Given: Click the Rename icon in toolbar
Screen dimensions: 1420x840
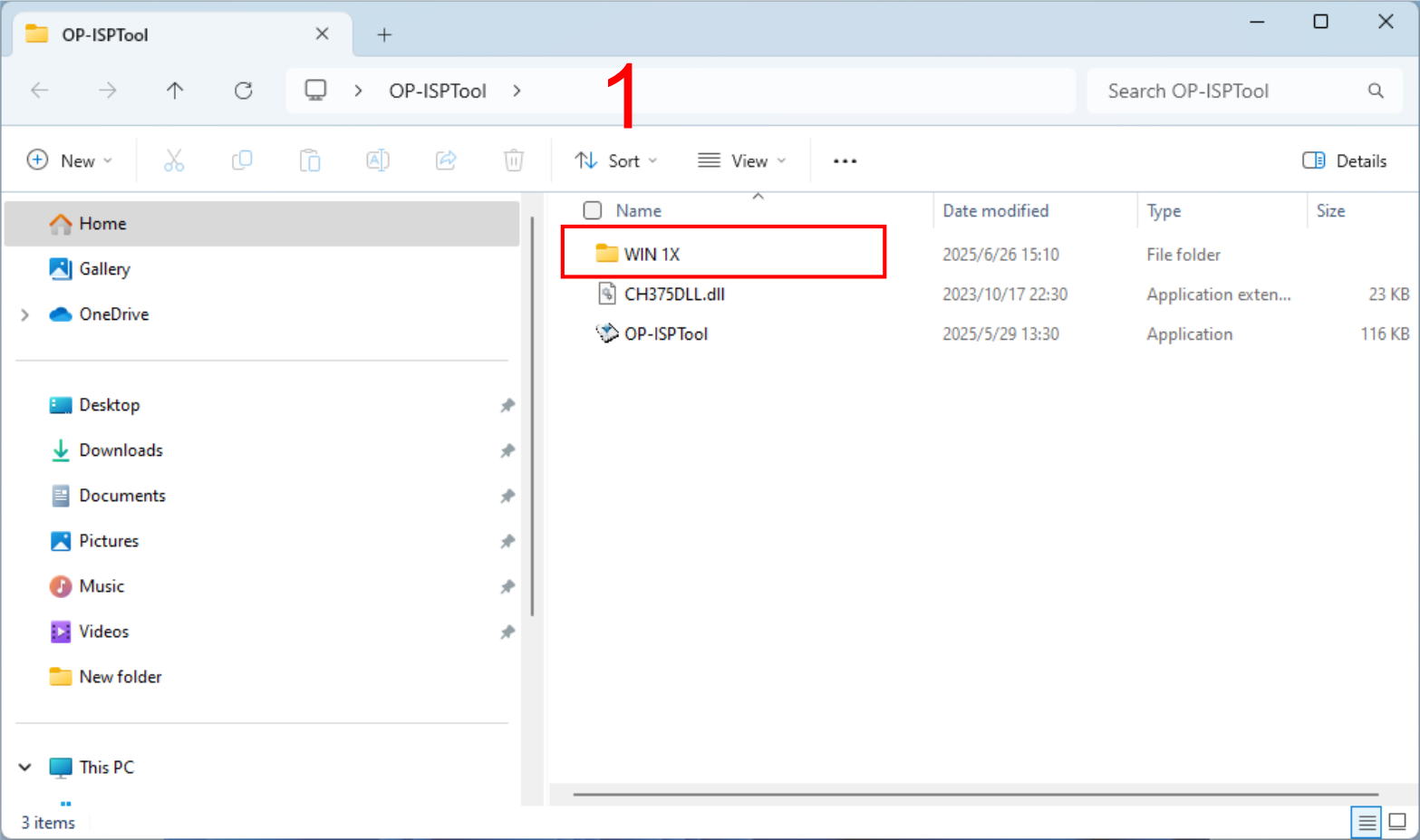Looking at the screenshot, I should pos(378,160).
